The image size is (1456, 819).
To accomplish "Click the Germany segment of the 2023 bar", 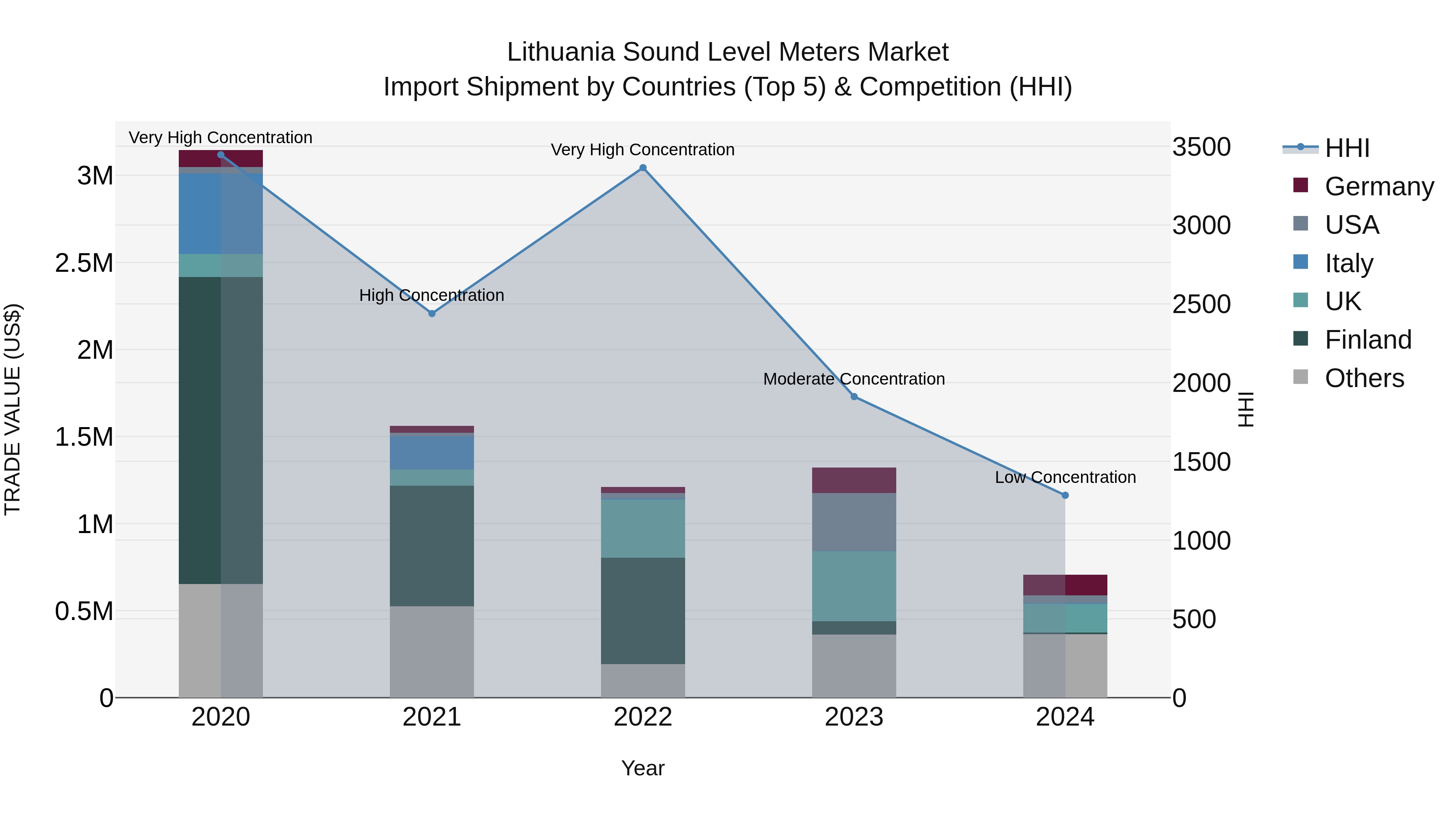I will (x=854, y=480).
